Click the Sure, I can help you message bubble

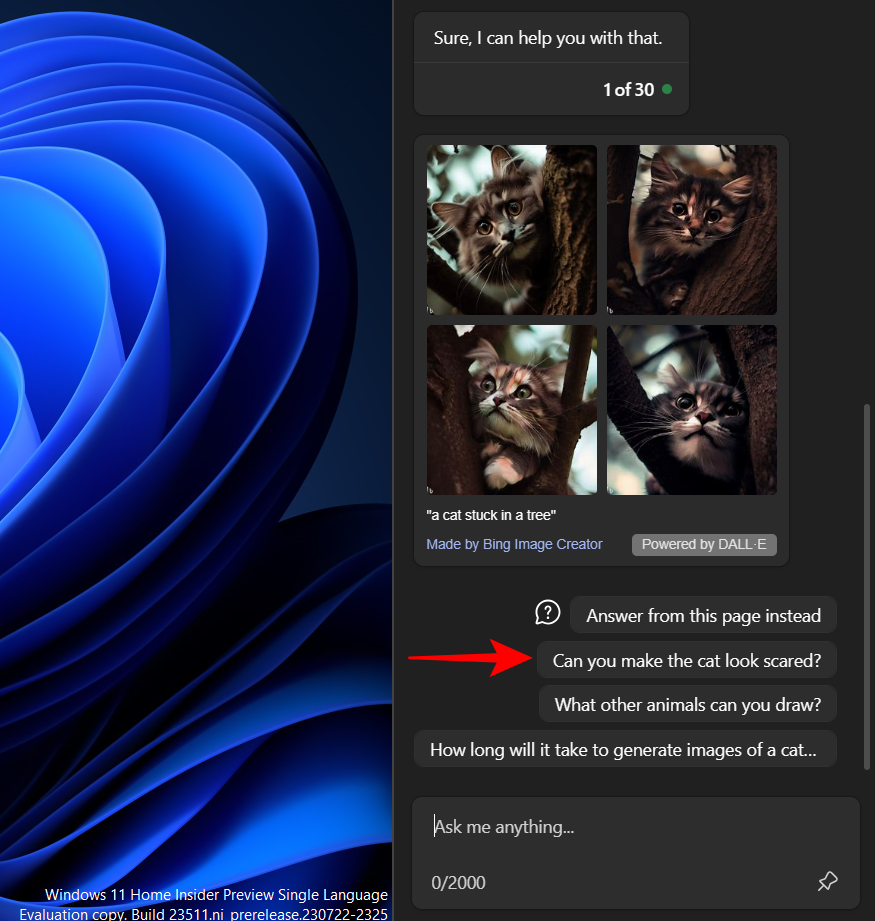coord(551,37)
